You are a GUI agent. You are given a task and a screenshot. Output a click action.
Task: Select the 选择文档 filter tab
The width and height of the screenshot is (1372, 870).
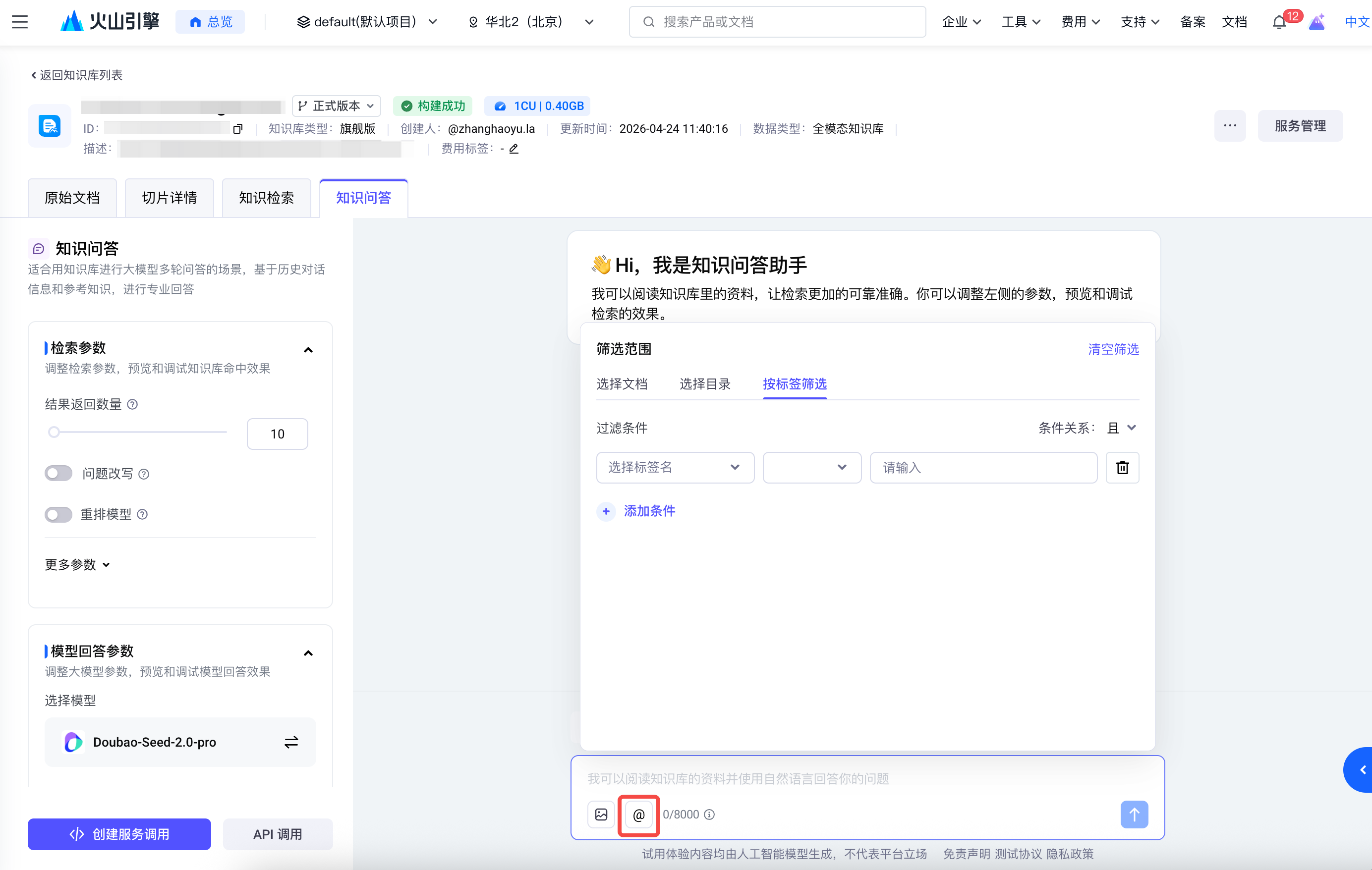[622, 384]
